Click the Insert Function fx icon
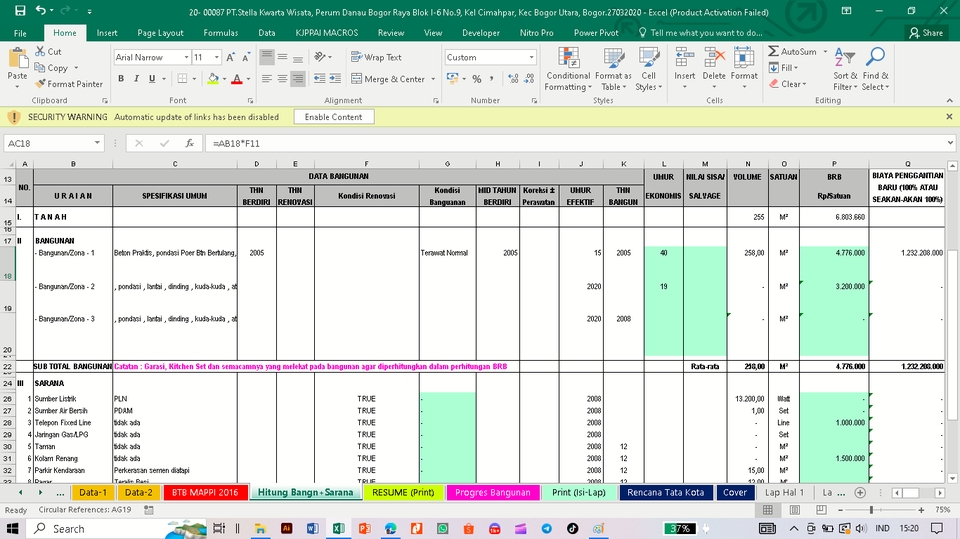 (x=190, y=143)
